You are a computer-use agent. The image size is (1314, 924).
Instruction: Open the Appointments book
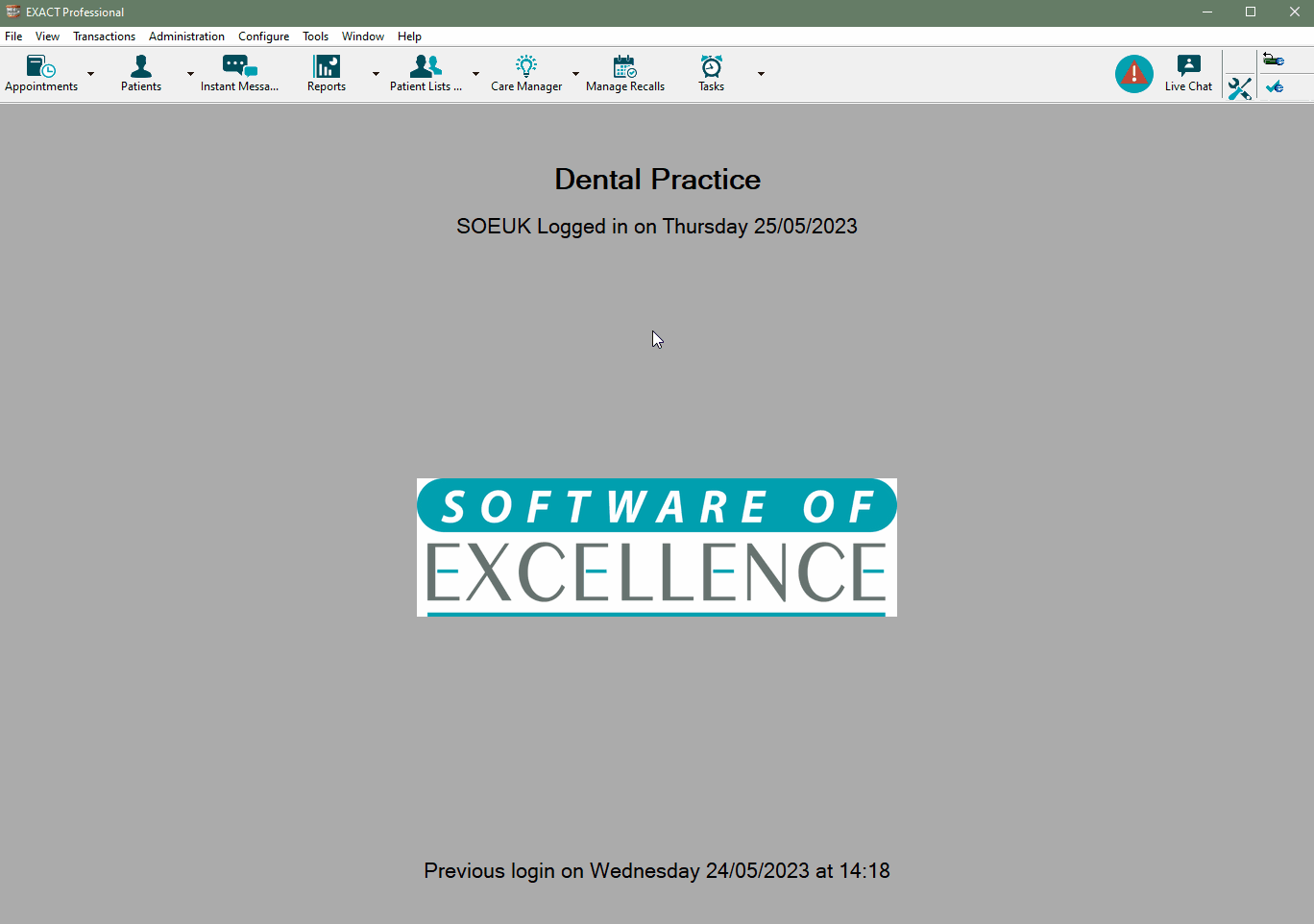[41, 73]
